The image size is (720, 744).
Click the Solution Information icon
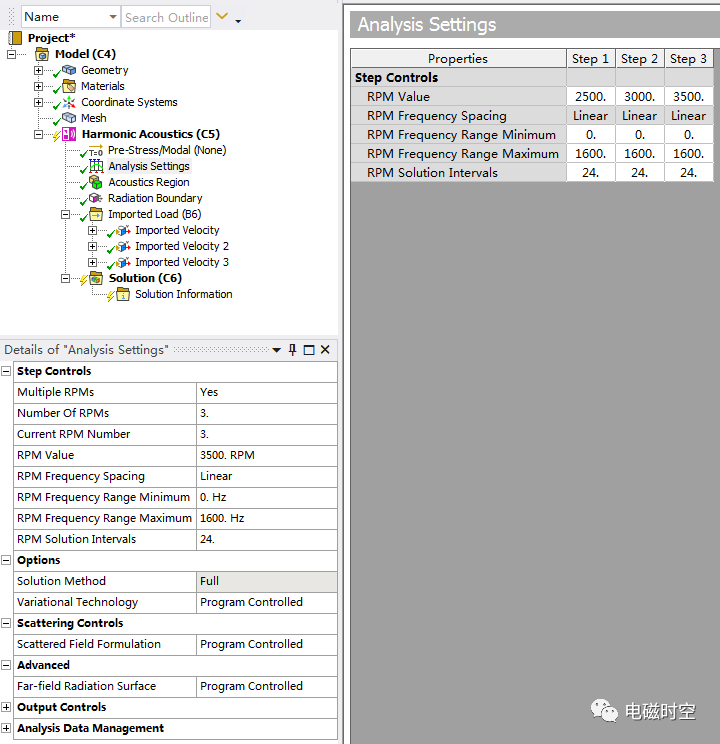click(123, 294)
